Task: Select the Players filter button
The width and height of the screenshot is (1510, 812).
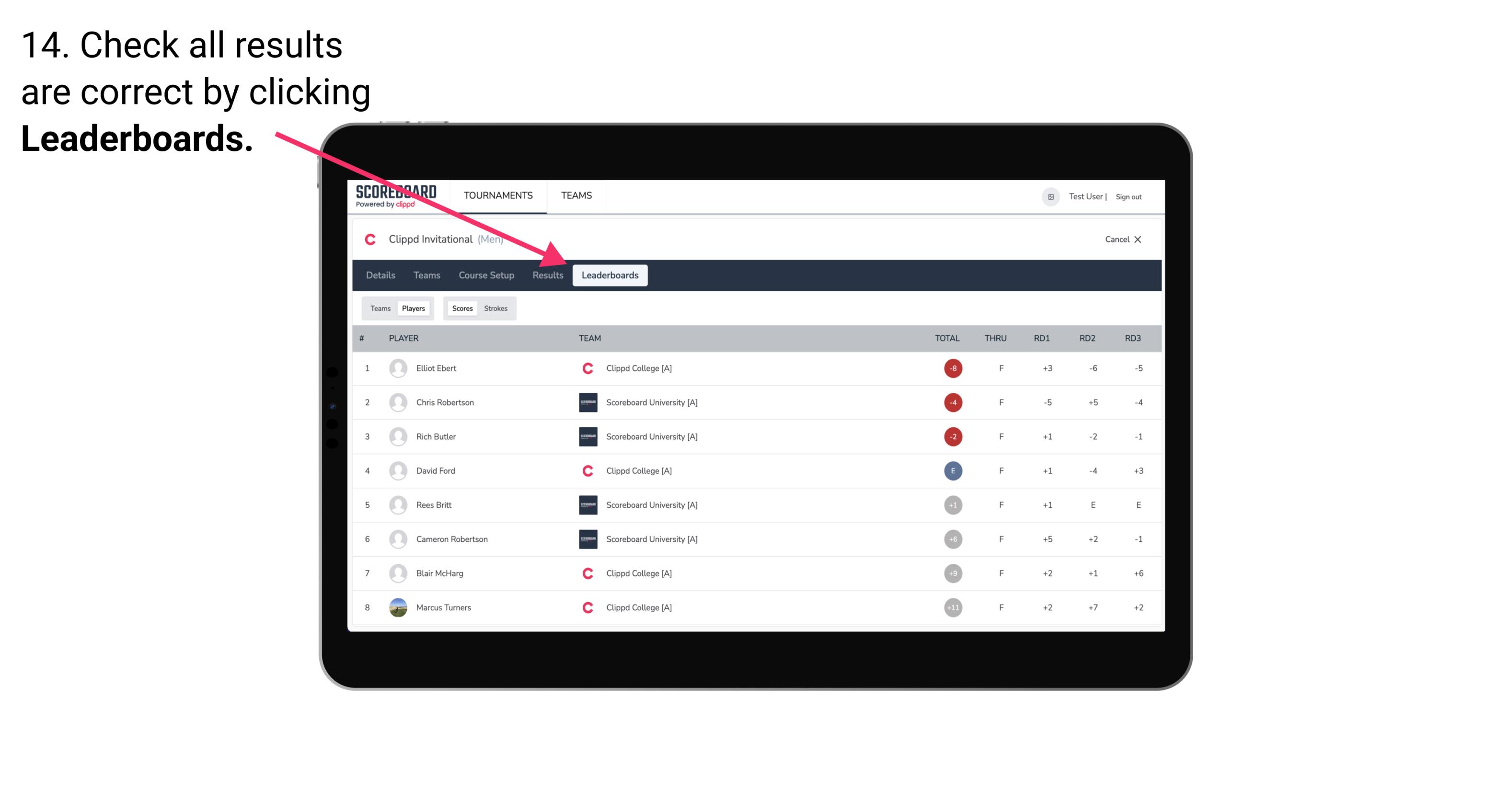Action: (x=412, y=308)
